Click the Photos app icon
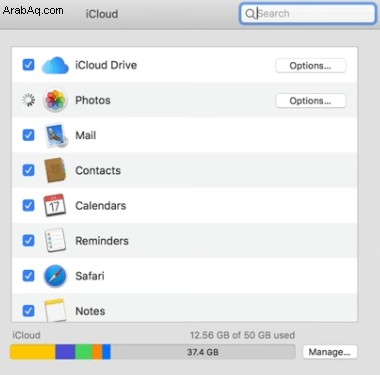The width and height of the screenshot is (380, 375). [55, 100]
